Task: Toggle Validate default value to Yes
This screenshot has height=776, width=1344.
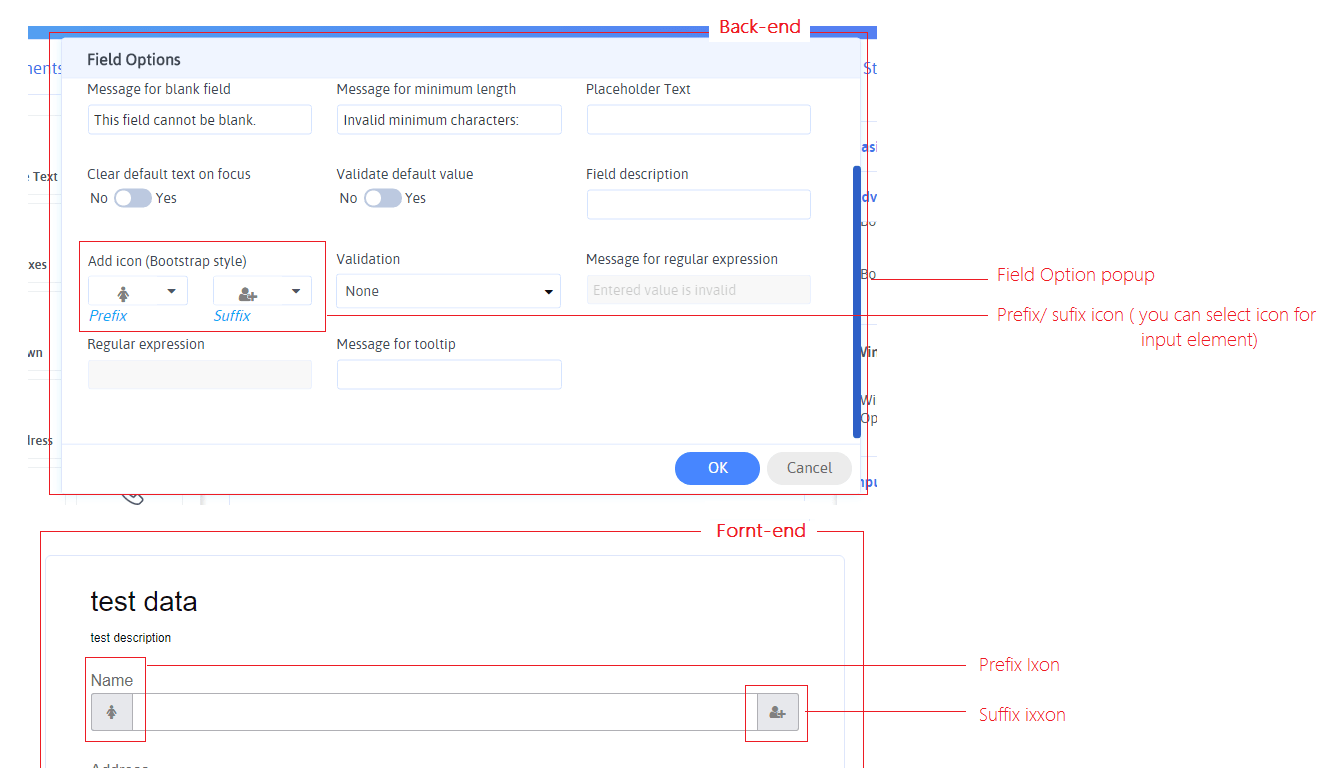Action: [x=390, y=198]
